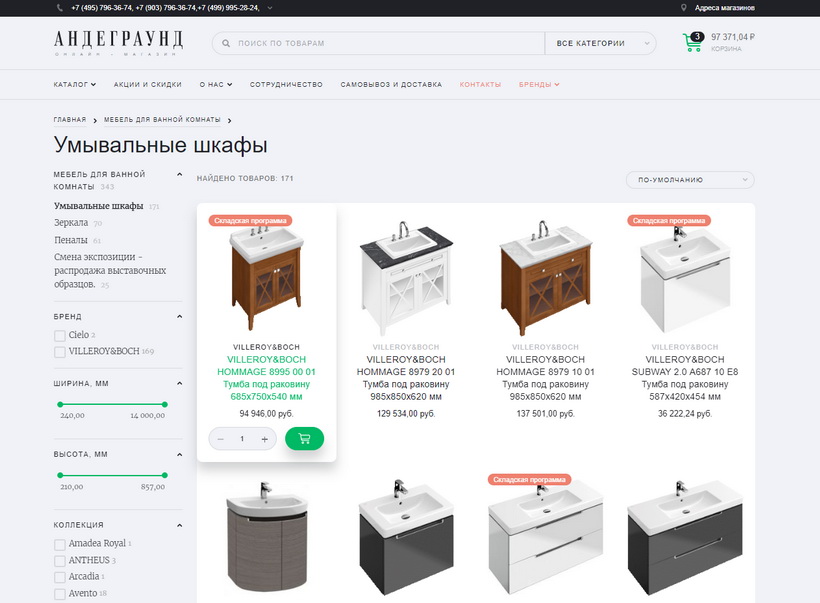Open the shopping cart icon
820x603 pixels.
[x=693, y=42]
